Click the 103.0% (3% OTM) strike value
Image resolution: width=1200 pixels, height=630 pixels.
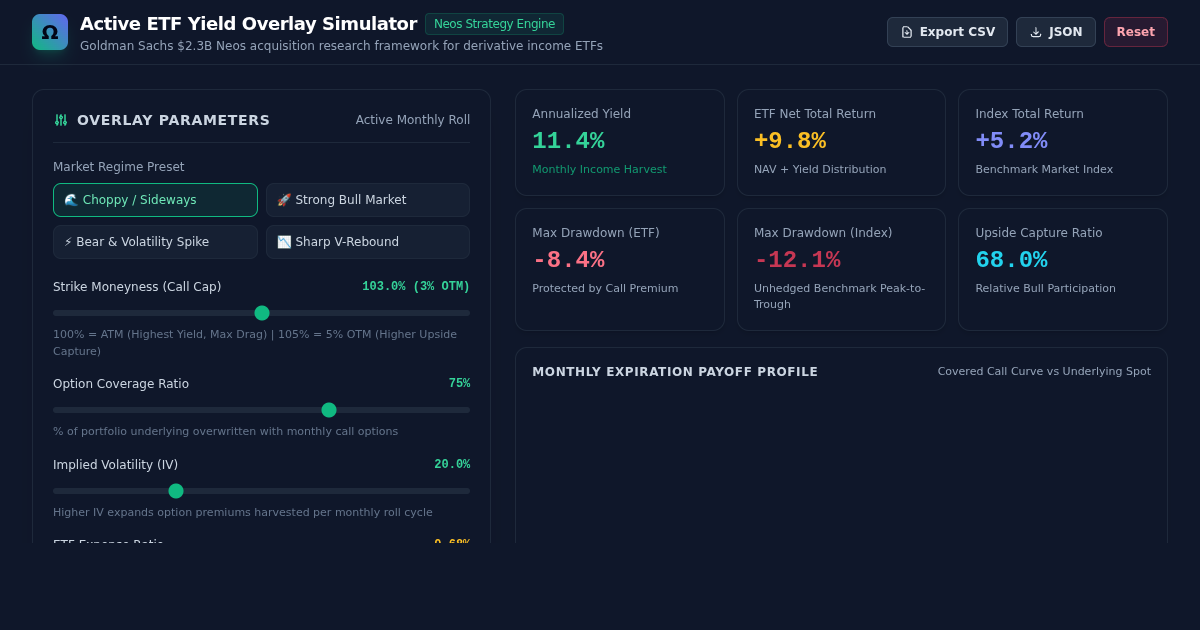(x=416, y=287)
